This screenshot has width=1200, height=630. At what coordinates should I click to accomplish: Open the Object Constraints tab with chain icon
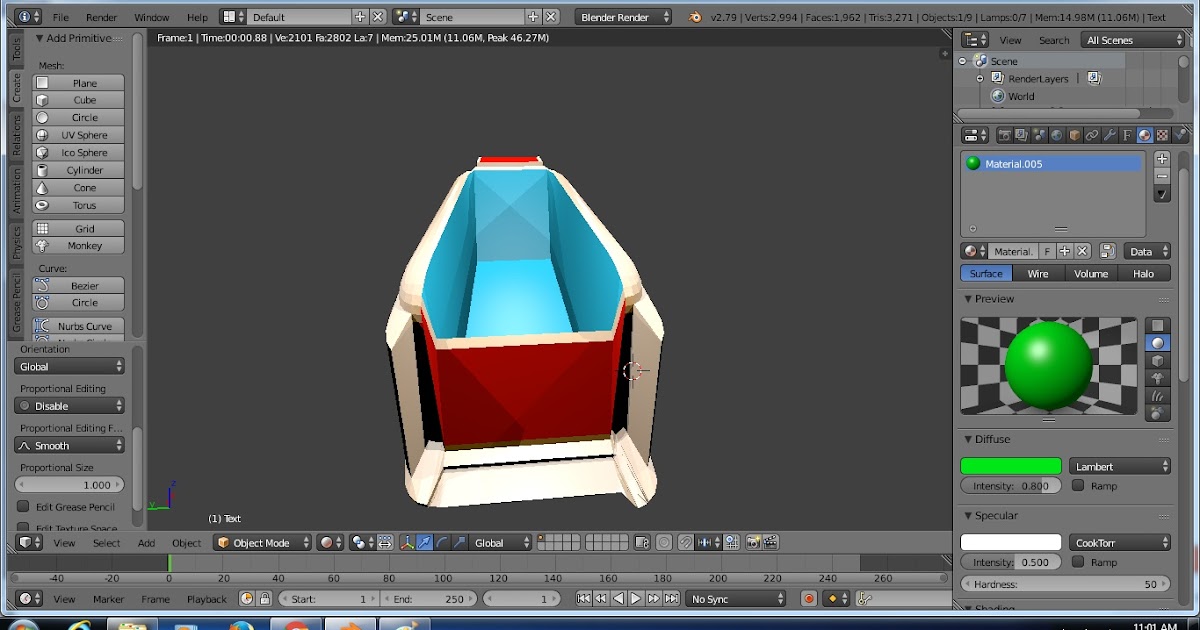coord(1091,134)
